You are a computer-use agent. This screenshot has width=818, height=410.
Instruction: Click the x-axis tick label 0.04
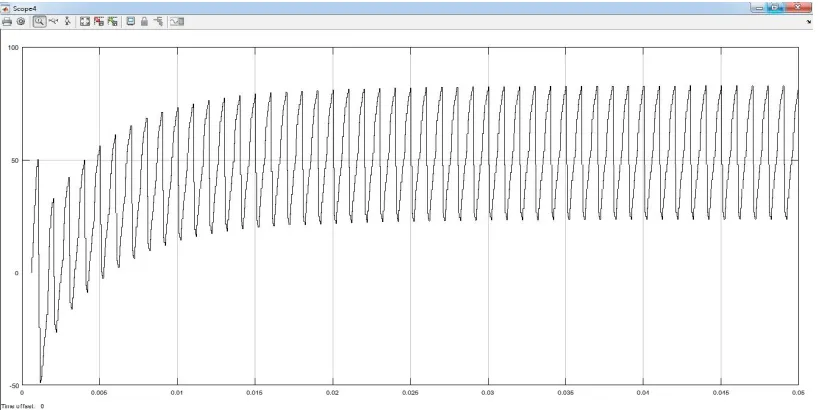coord(643,393)
